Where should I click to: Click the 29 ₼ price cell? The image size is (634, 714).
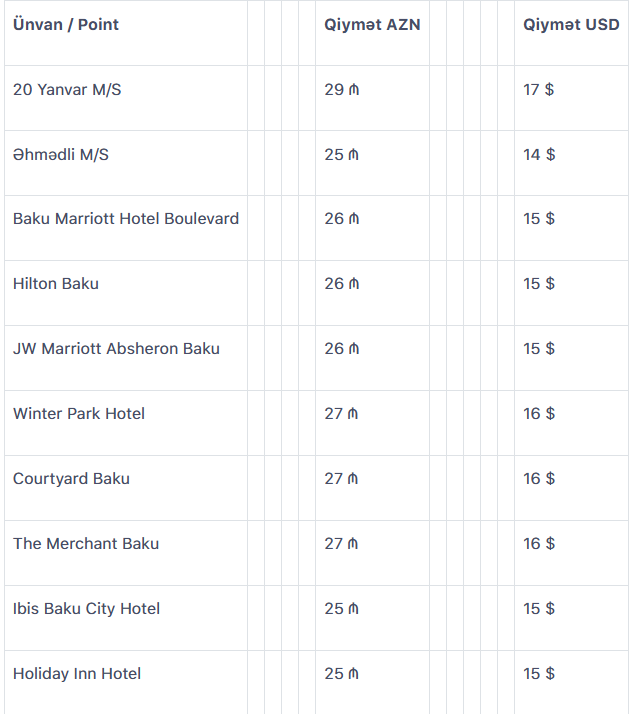coord(342,90)
